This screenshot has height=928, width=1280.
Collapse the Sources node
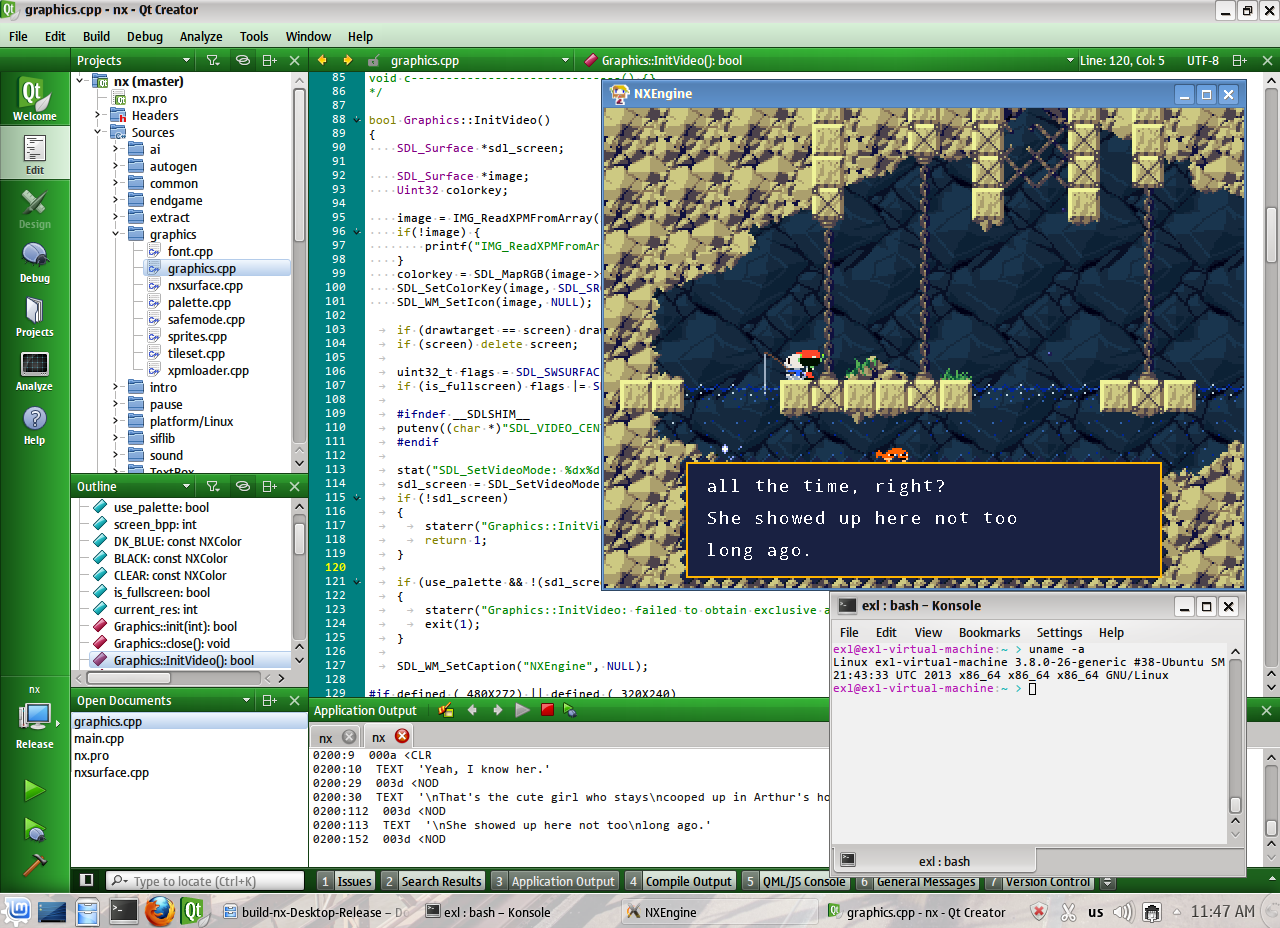(98, 132)
